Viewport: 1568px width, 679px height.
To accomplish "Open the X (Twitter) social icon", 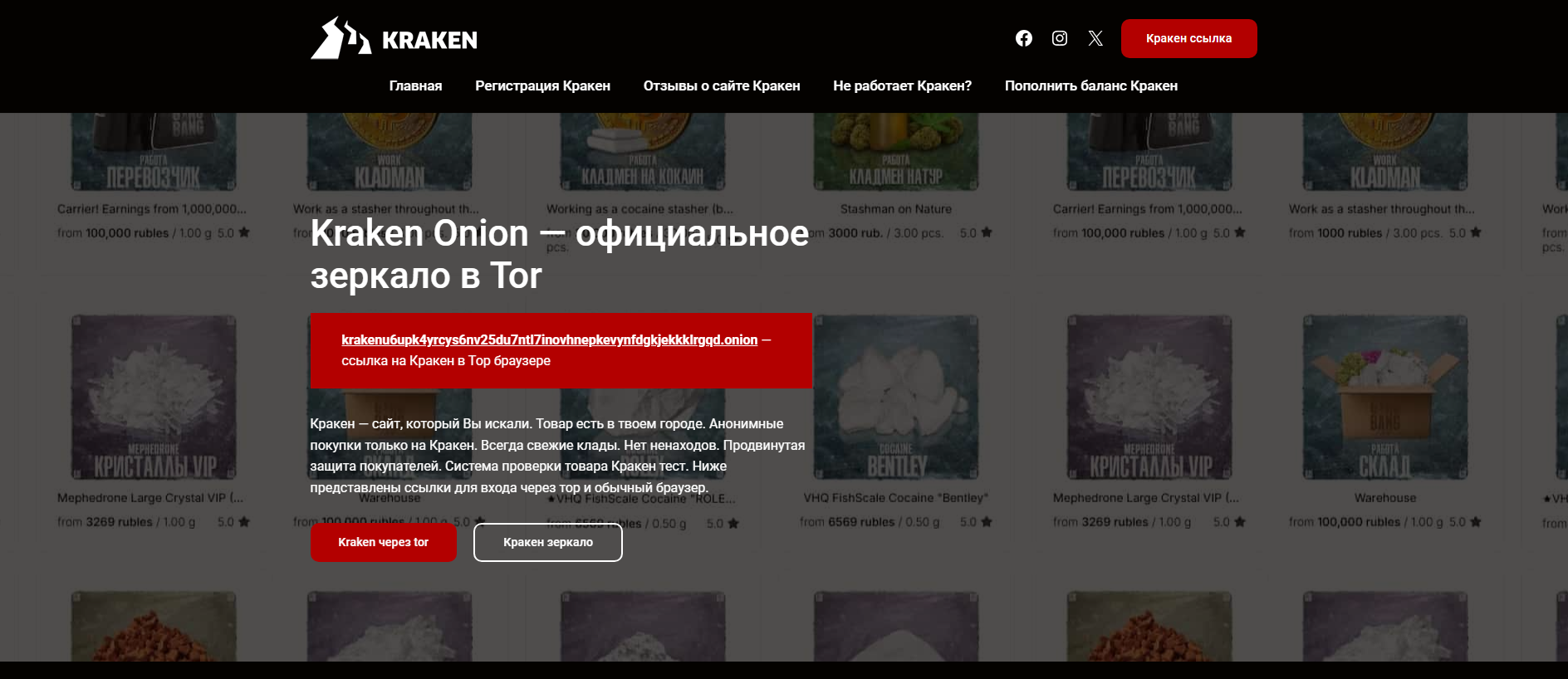I will pyautogui.click(x=1095, y=38).
